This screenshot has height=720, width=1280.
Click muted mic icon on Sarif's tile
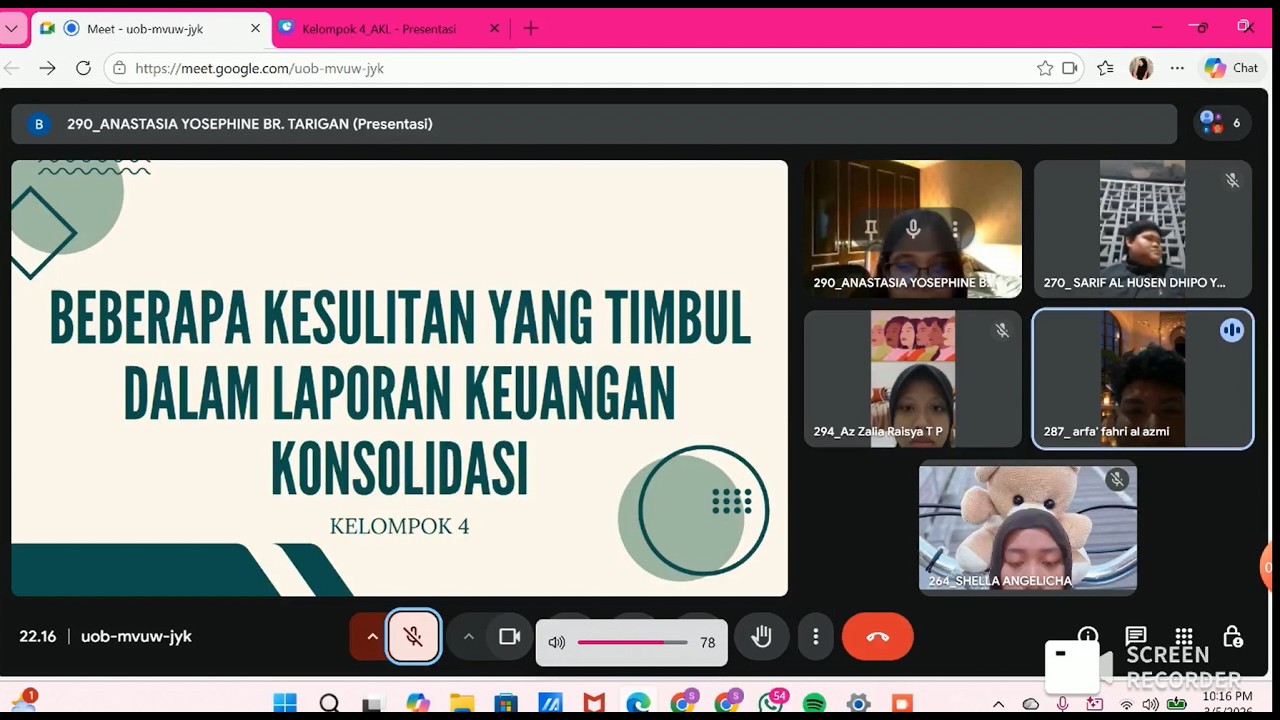tap(1232, 180)
